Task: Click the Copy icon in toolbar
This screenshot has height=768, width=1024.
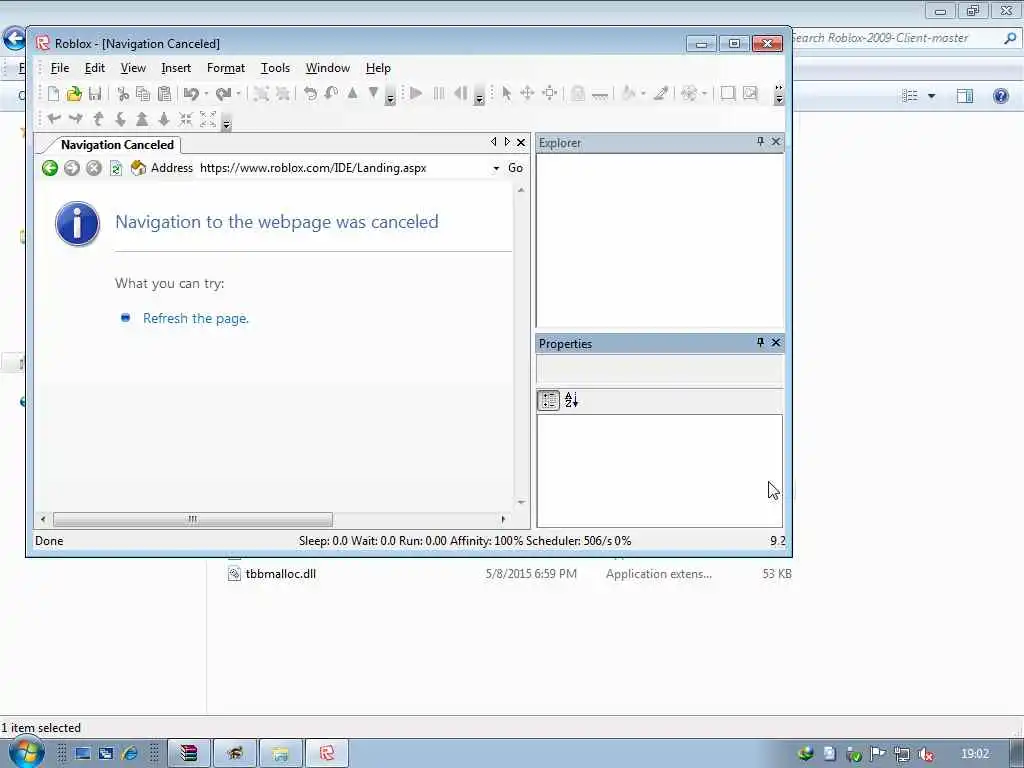Action: [143, 94]
